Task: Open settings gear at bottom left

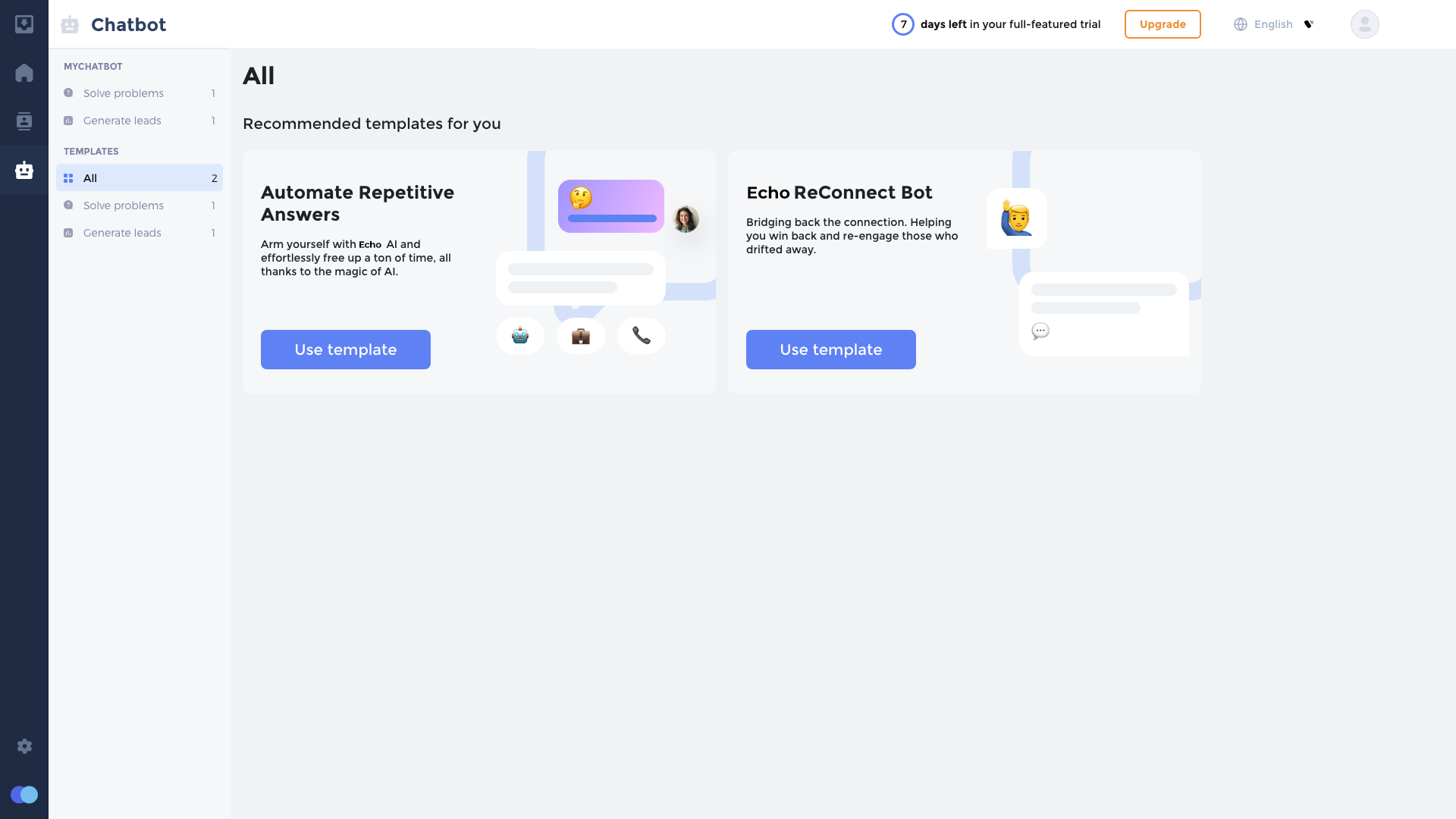Action: pyautogui.click(x=24, y=746)
